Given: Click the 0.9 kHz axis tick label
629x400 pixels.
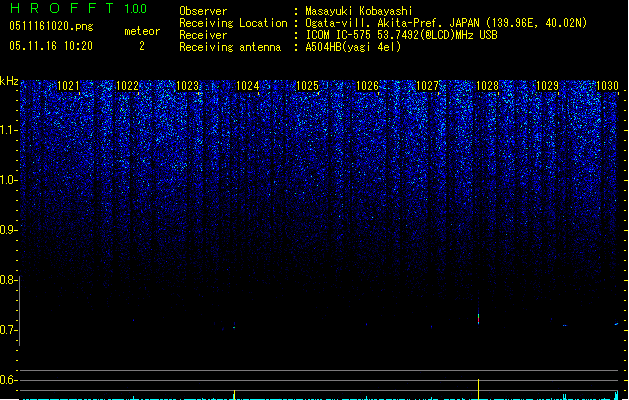Looking at the screenshot, I should 8,230.
